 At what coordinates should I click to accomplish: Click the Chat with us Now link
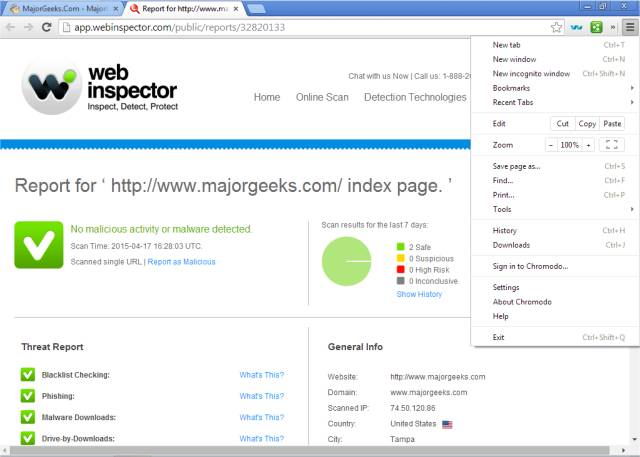378,76
